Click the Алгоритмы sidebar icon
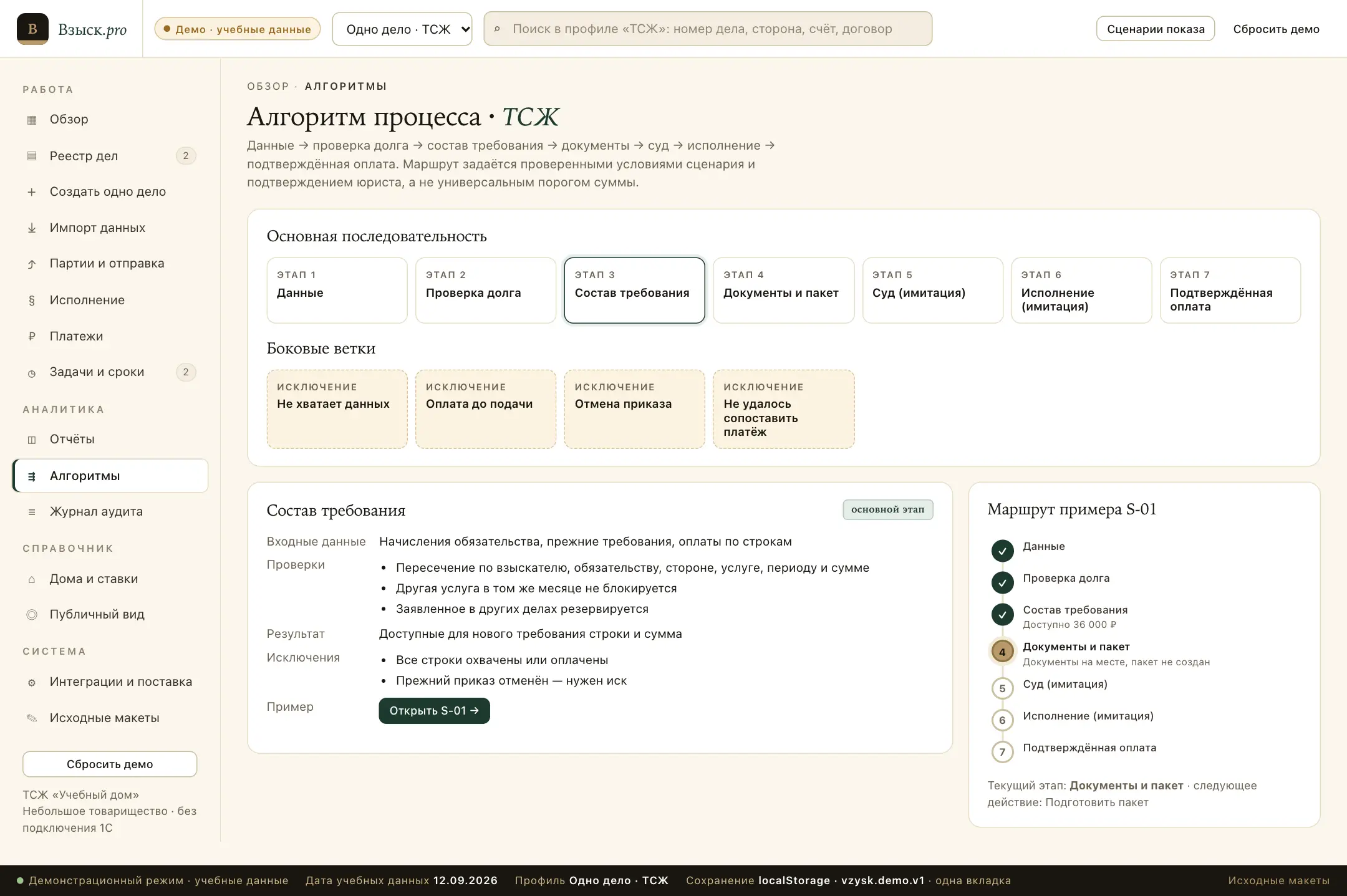 click(32, 476)
